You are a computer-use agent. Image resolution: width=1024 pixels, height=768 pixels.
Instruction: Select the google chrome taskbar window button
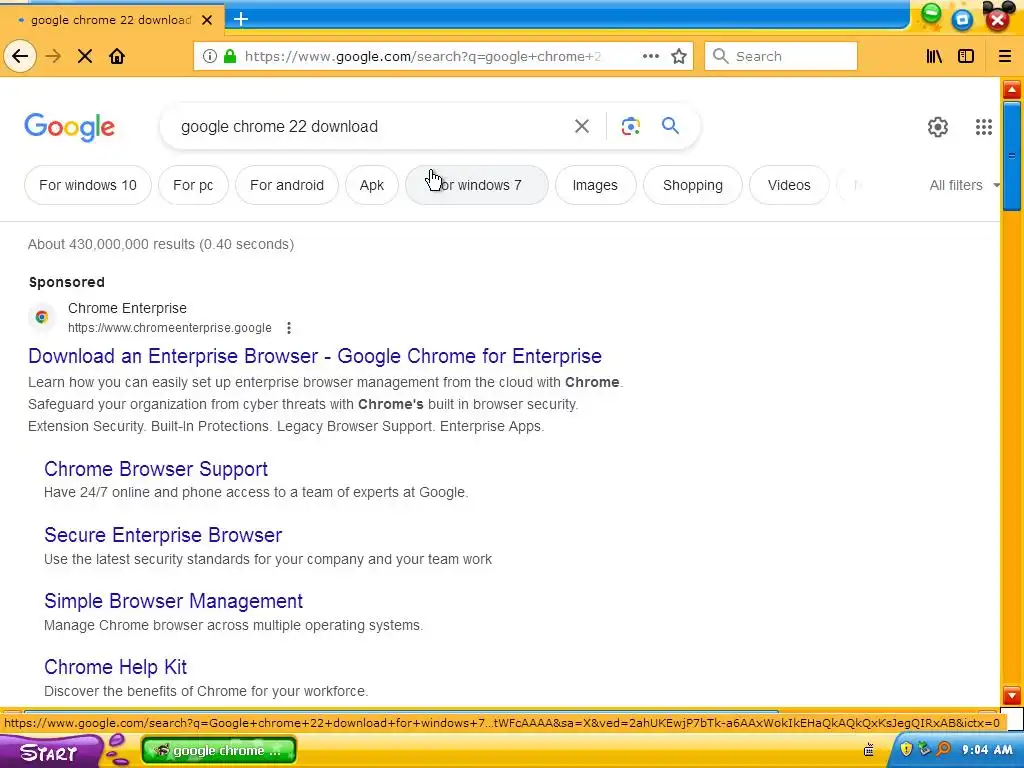[219, 750]
